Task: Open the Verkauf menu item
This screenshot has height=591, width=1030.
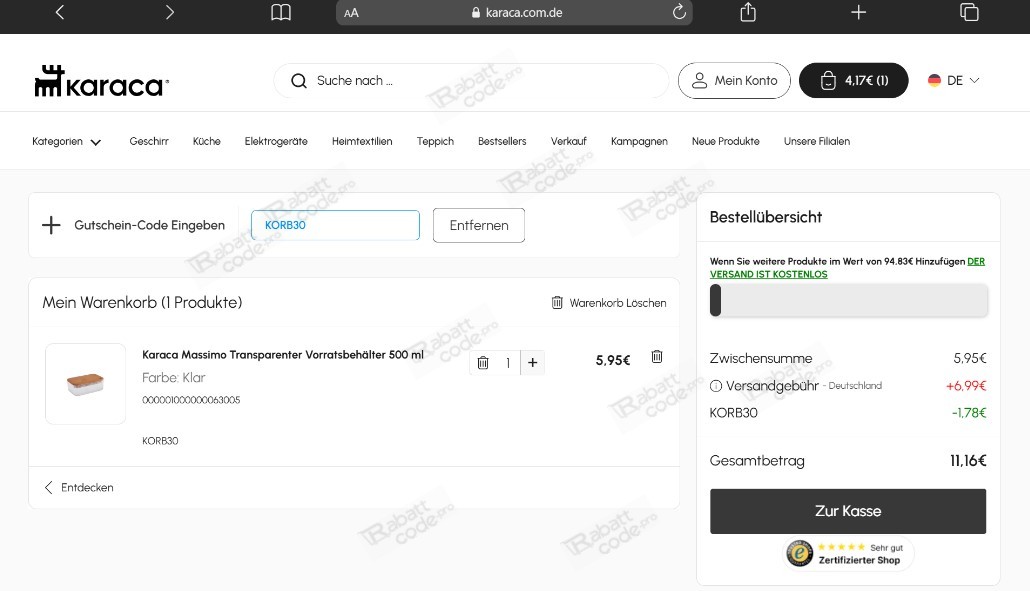Action: tap(568, 141)
